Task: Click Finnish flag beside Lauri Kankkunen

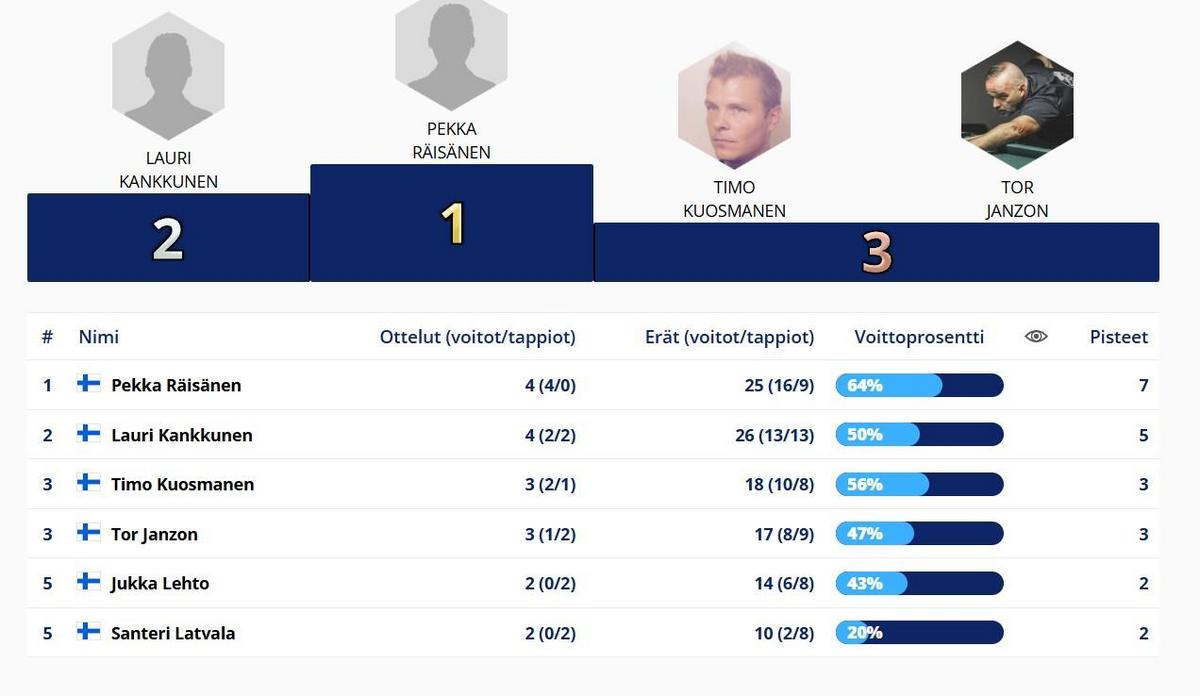Action: click(x=89, y=434)
